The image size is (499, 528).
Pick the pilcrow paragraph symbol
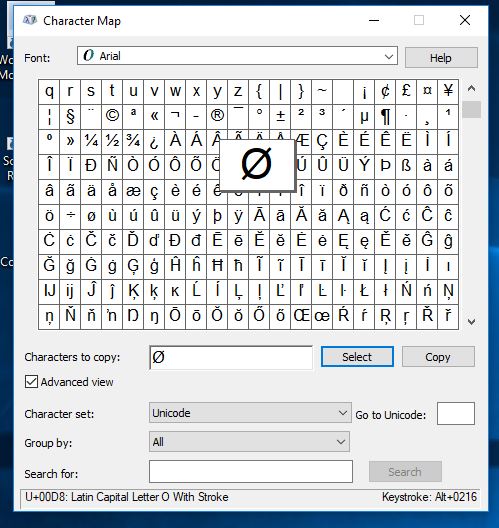click(x=385, y=117)
